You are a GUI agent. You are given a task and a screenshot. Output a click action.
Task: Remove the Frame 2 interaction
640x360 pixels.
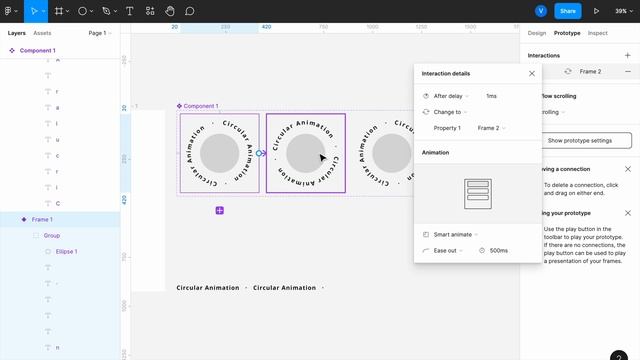click(628, 71)
